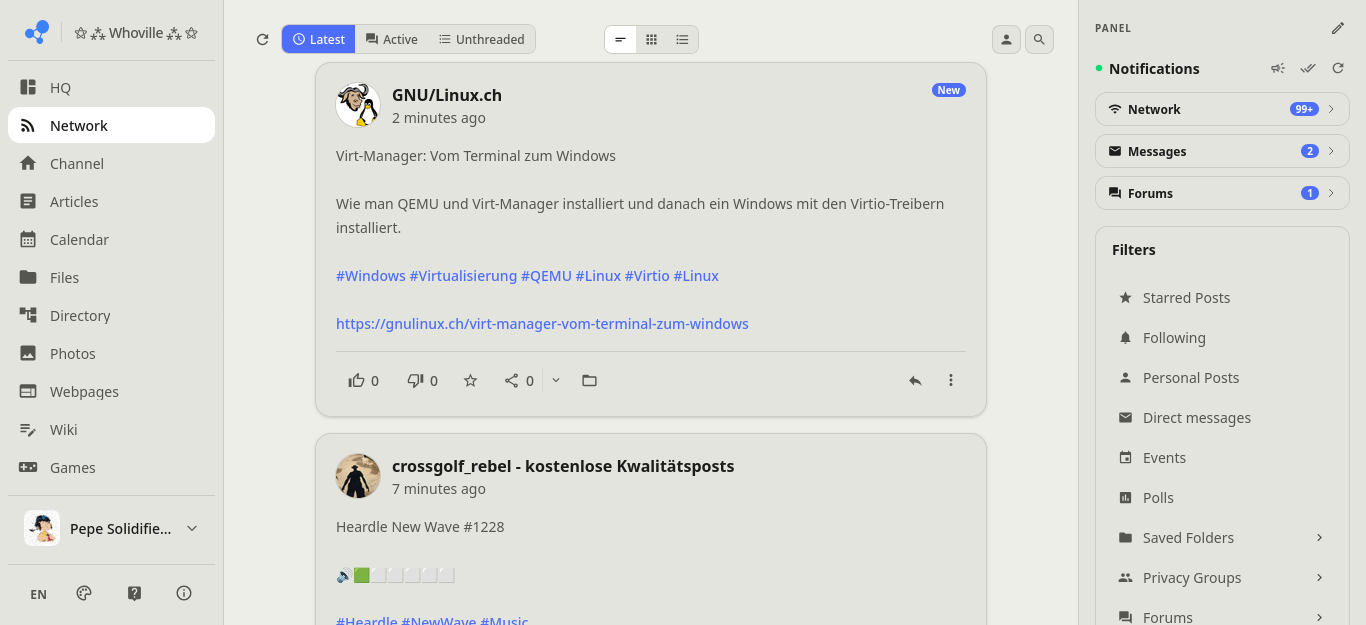Click the Photos sidebar icon
This screenshot has height=625, width=1366.
[28, 353]
